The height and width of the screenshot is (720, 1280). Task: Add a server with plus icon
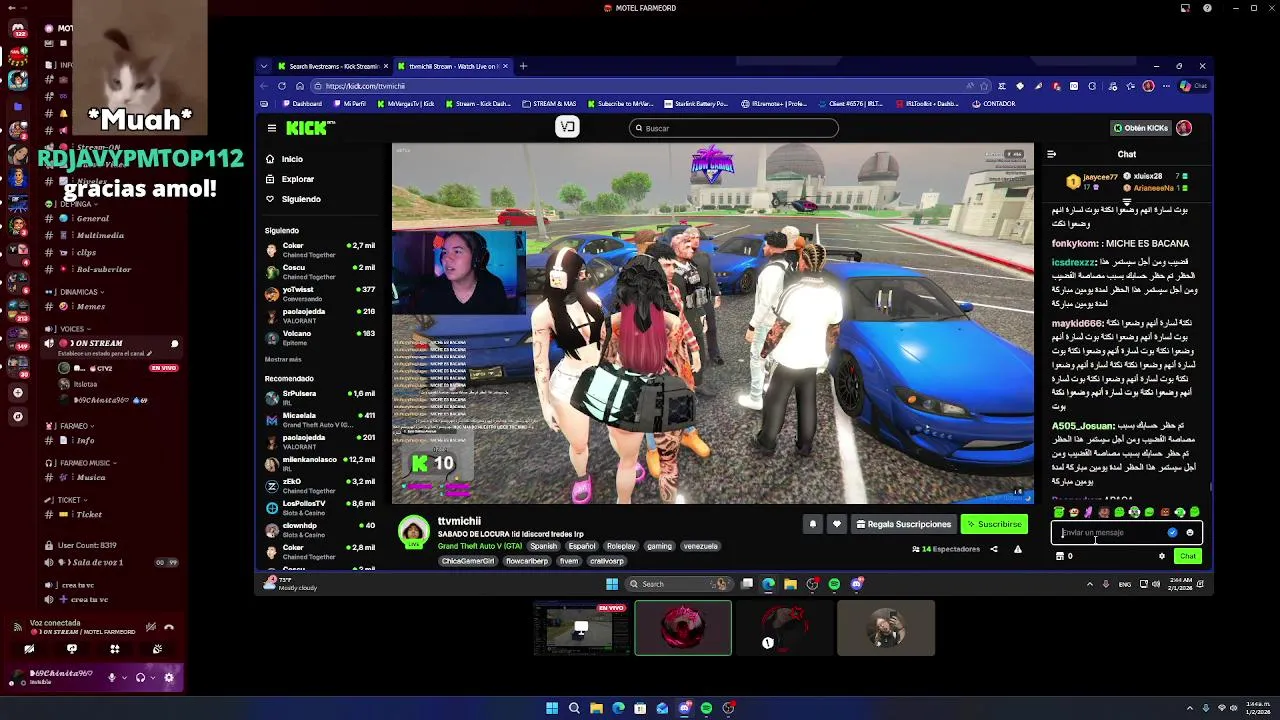point(17,393)
